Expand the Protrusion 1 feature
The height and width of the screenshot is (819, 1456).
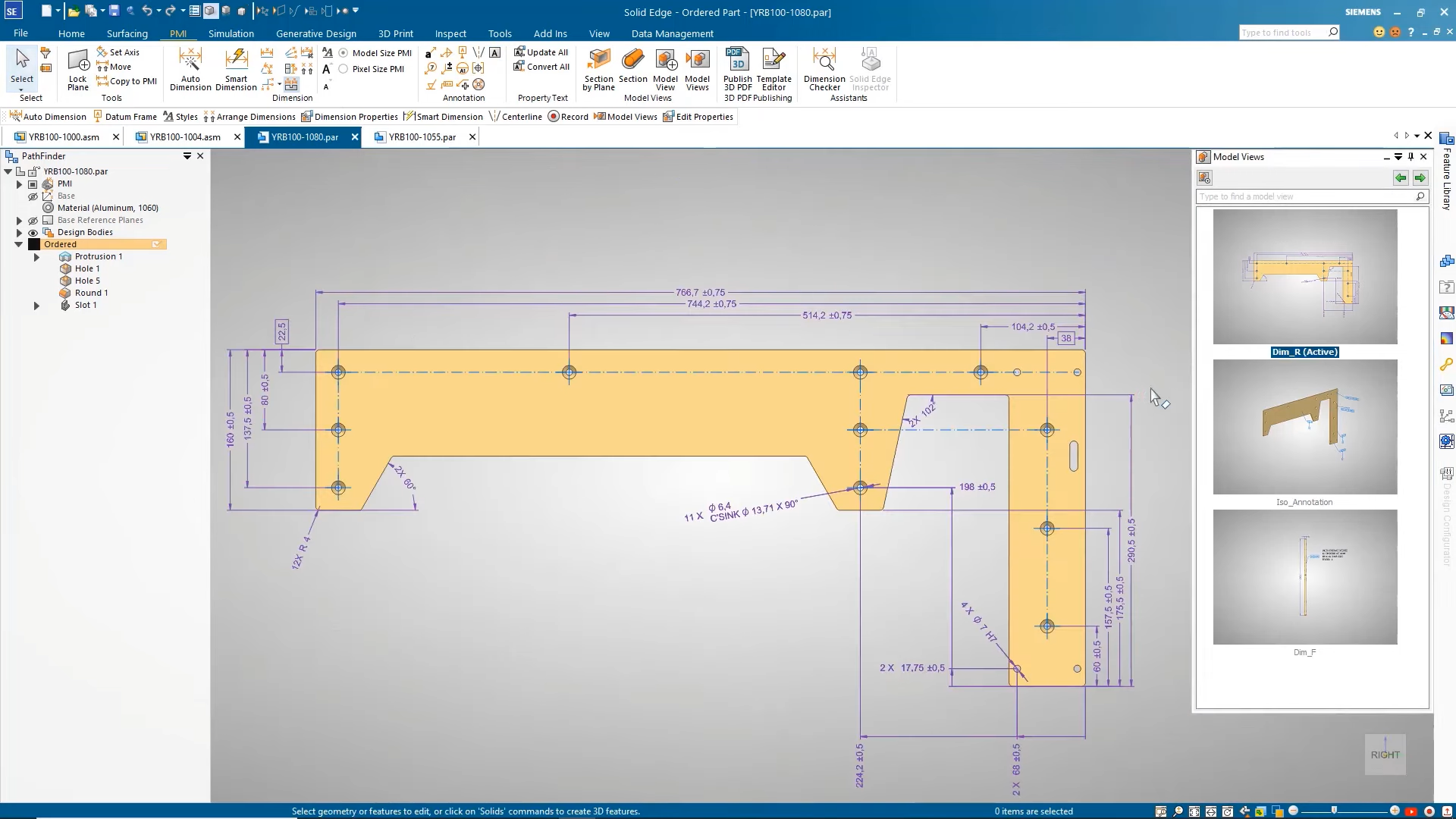36,256
